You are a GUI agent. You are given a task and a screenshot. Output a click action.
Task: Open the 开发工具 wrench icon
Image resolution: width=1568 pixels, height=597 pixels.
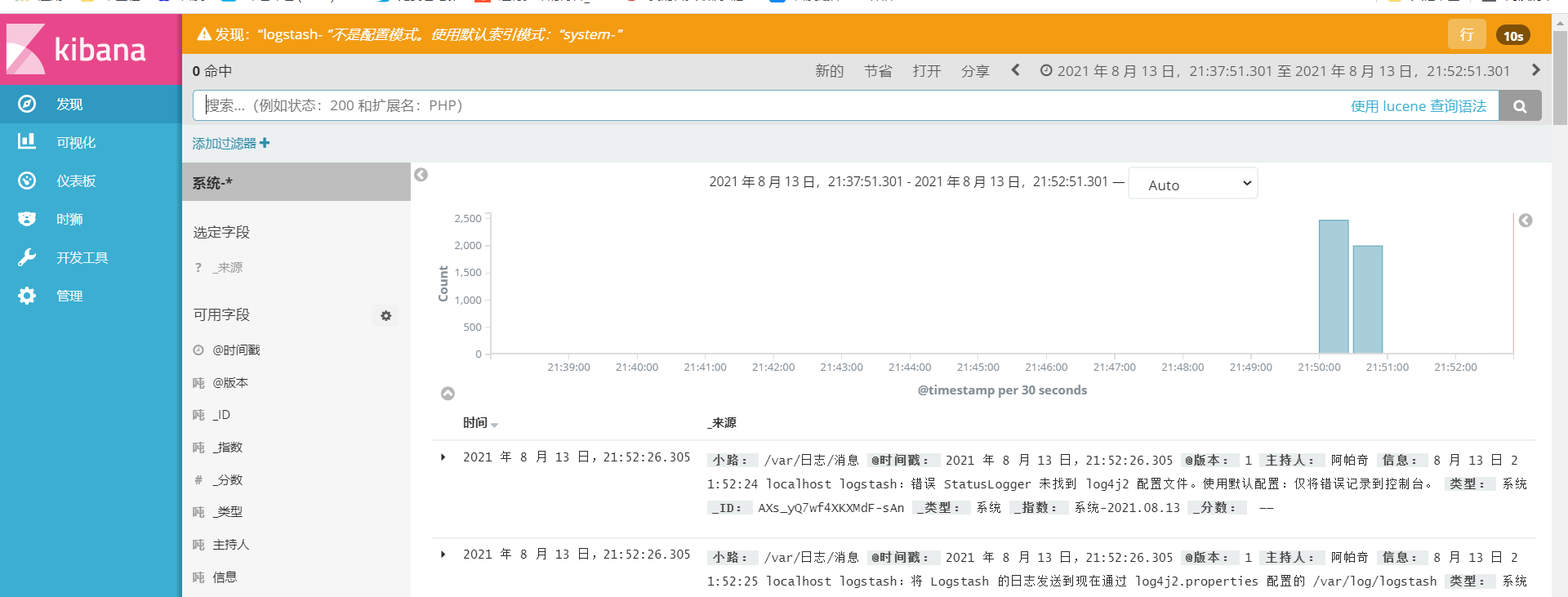[27, 257]
